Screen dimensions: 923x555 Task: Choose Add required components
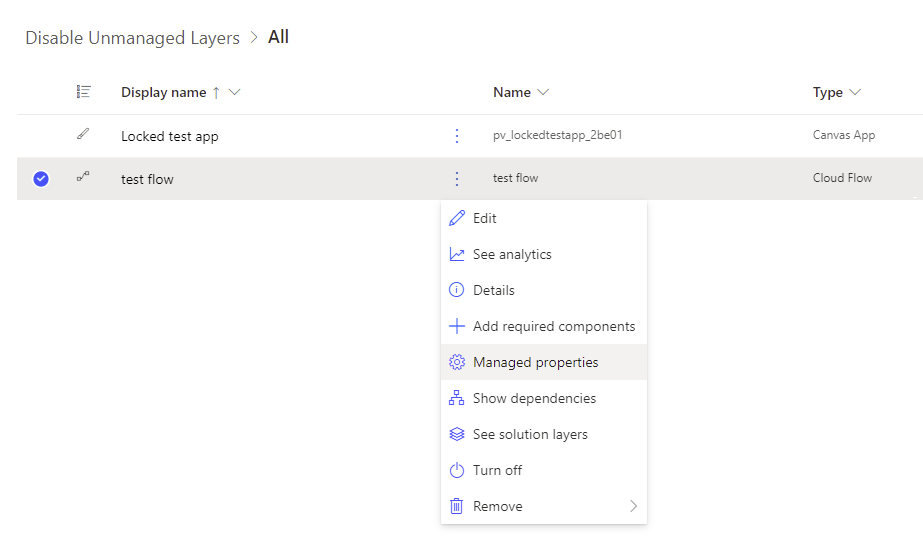544,326
